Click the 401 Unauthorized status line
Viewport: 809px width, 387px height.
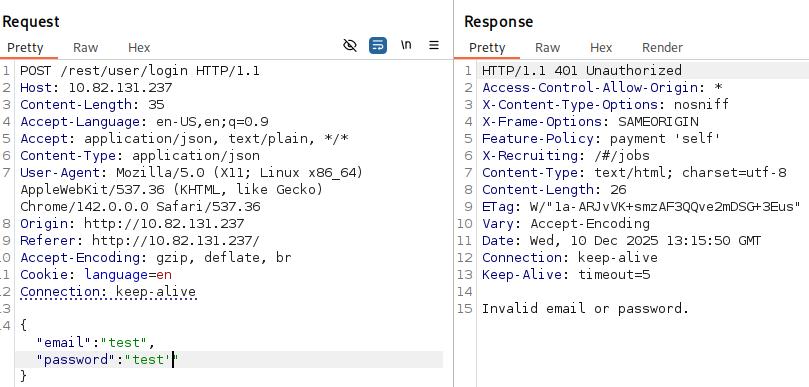[x=581, y=70]
